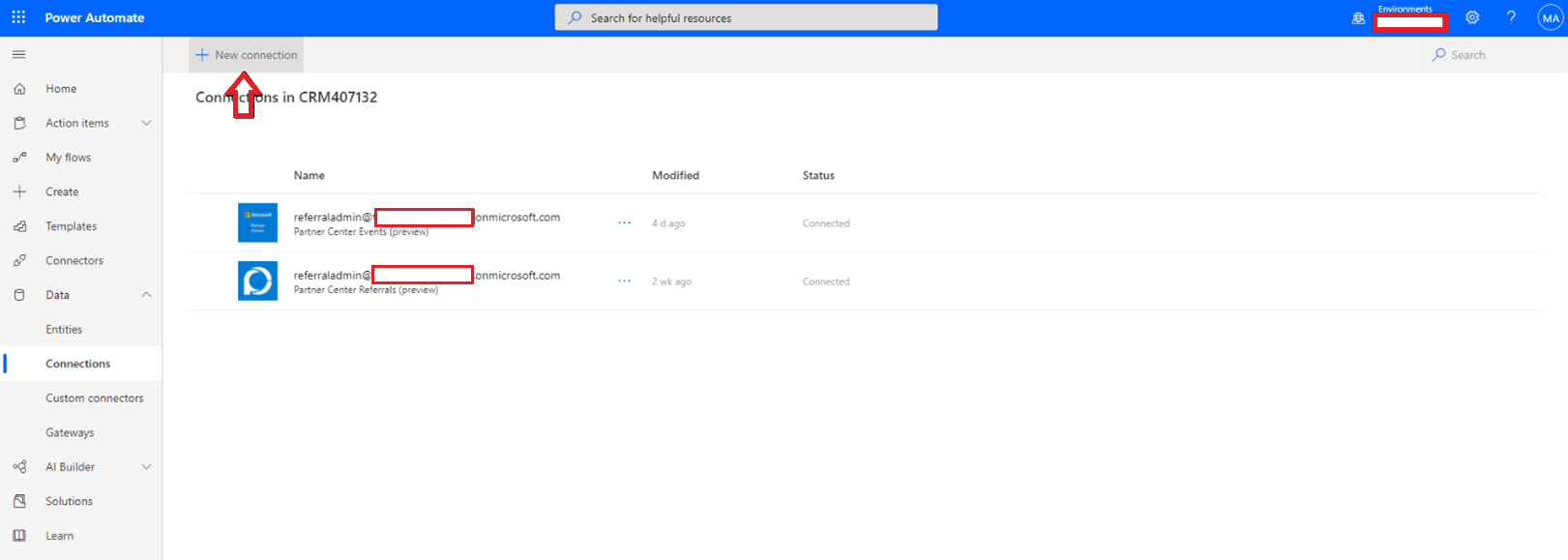Click the Action items clipboard icon
1568x560 pixels.
tap(19, 123)
